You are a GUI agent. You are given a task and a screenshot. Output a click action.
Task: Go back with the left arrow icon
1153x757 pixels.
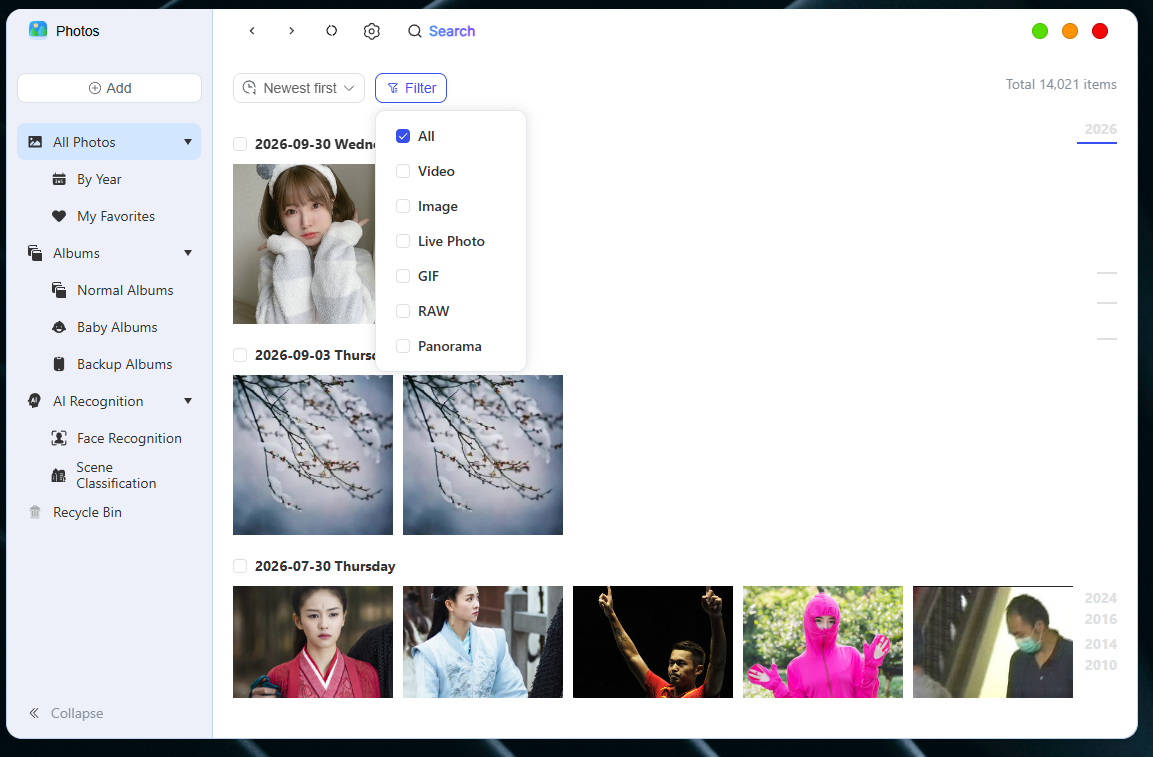coord(252,31)
